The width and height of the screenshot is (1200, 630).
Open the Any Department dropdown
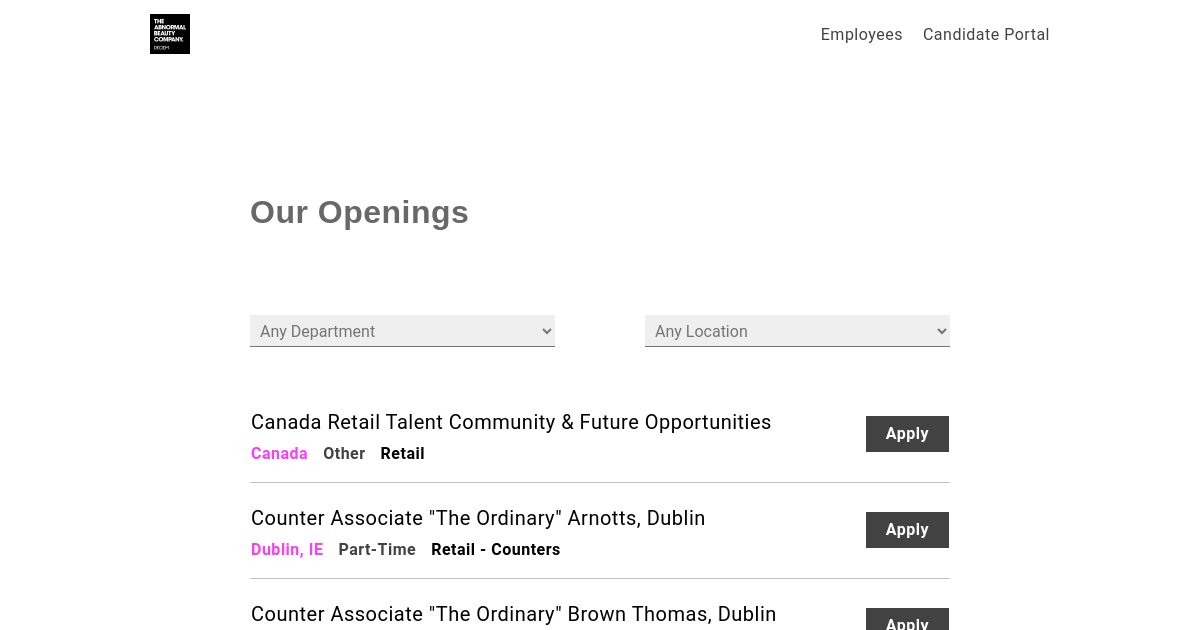point(400,331)
